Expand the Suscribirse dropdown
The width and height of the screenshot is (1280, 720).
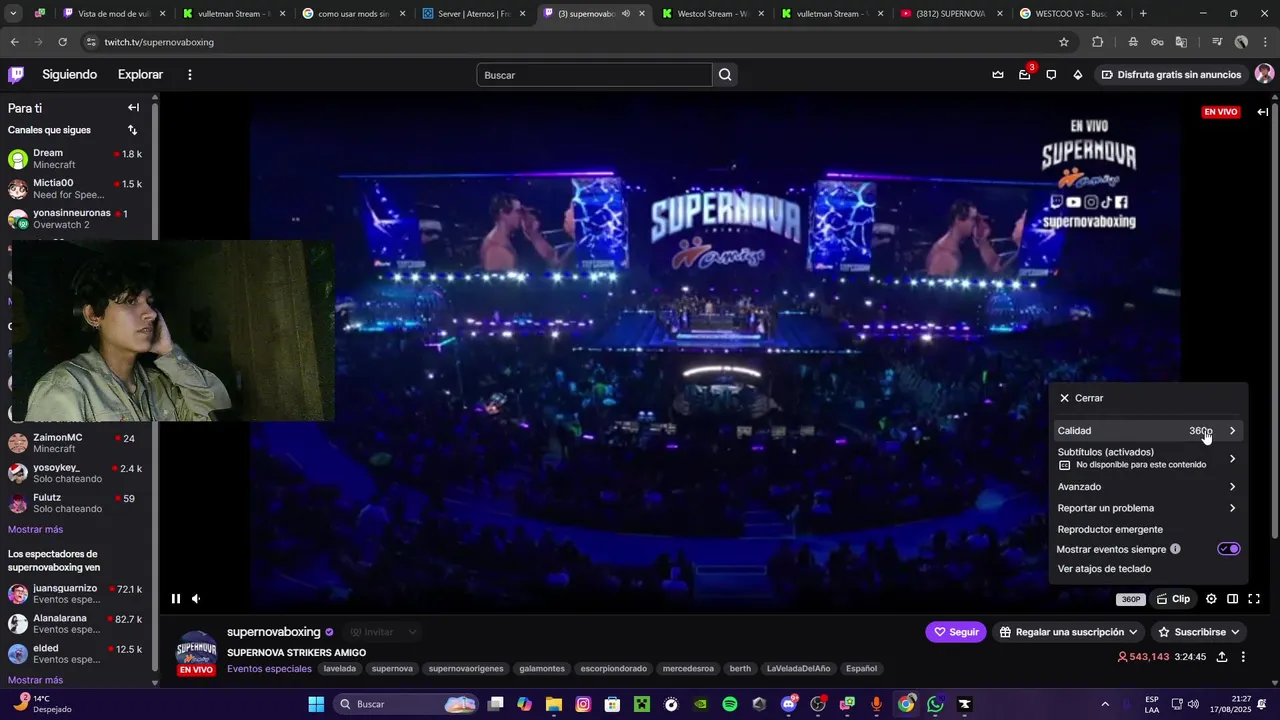pos(1198,632)
